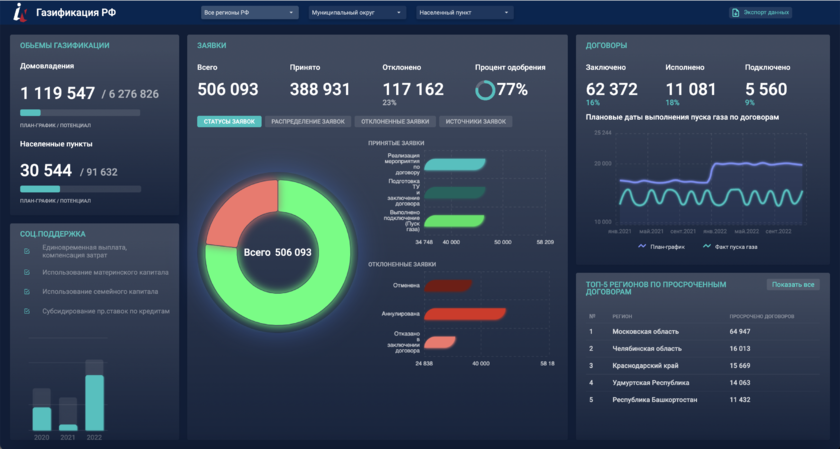Click the Газификация РФ logo icon
Viewport: 840px width, 449px height.
pyautogui.click(x=18, y=13)
